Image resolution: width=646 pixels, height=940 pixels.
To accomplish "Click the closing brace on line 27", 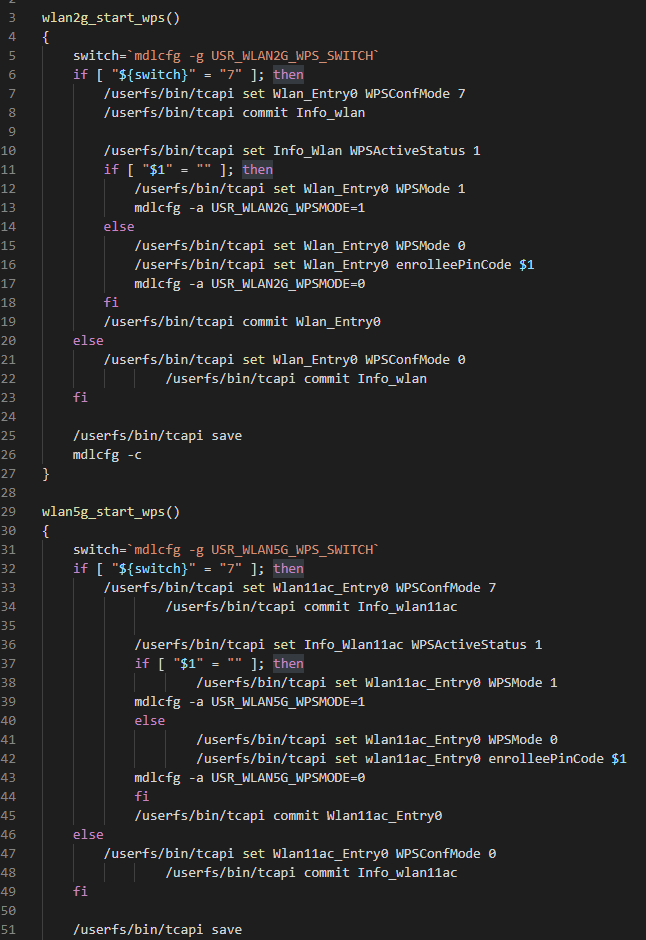I will [46, 474].
